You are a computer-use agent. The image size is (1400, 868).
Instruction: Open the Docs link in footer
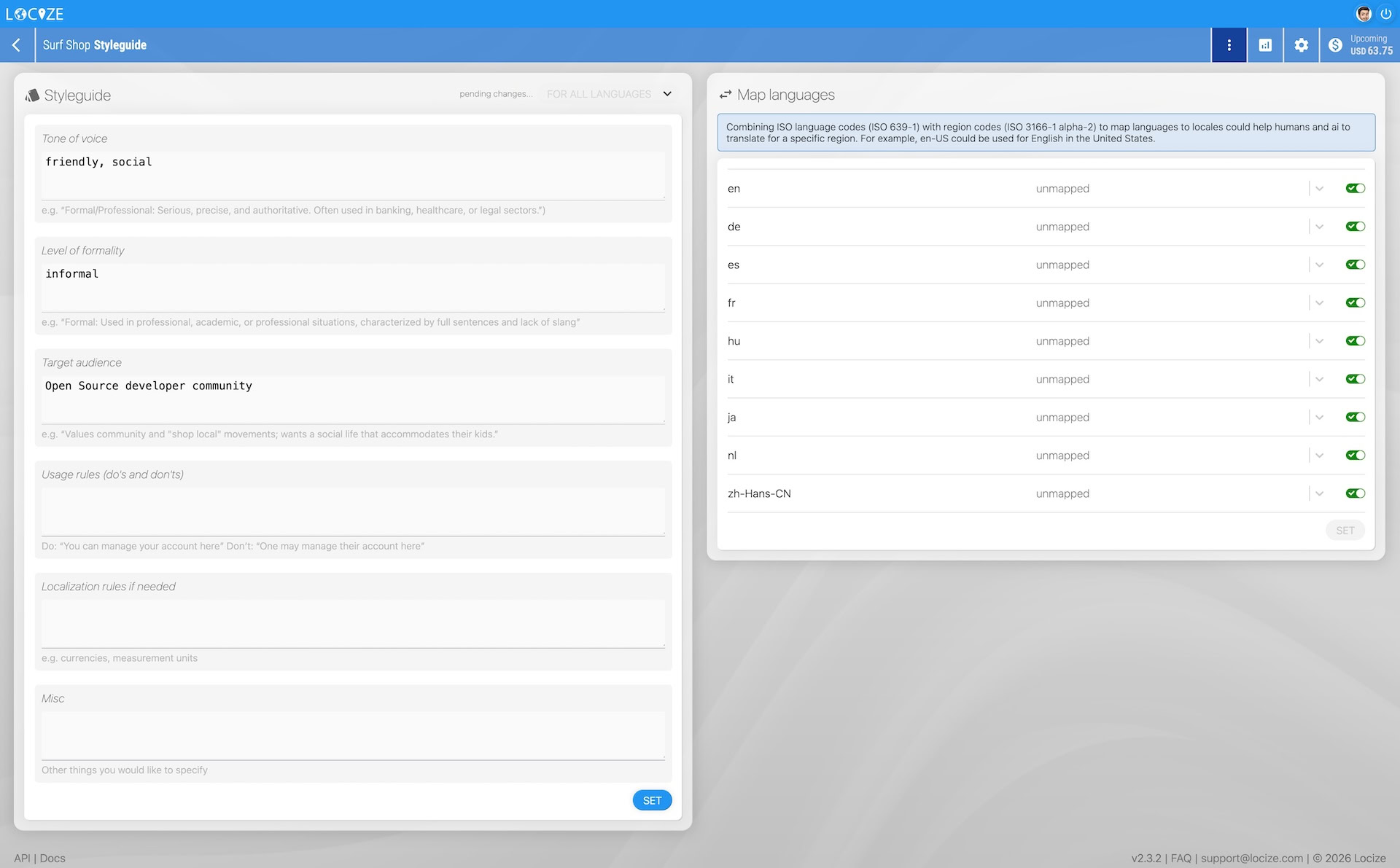(x=52, y=858)
